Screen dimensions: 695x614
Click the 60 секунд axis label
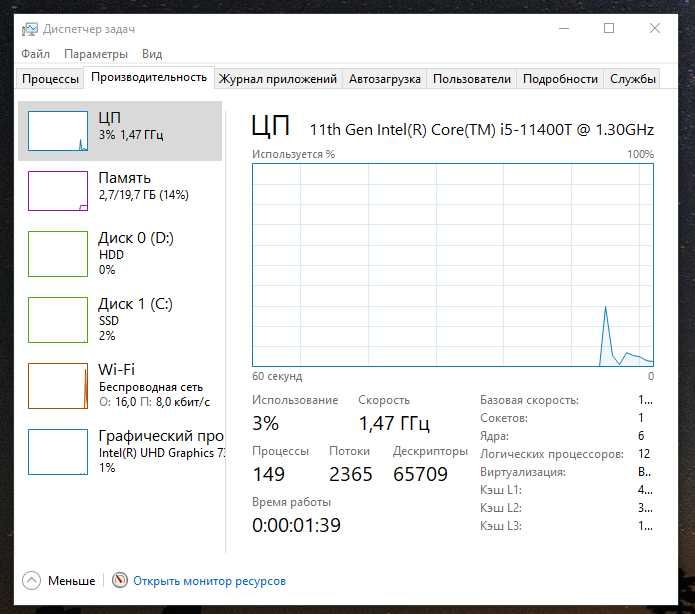[x=277, y=376]
